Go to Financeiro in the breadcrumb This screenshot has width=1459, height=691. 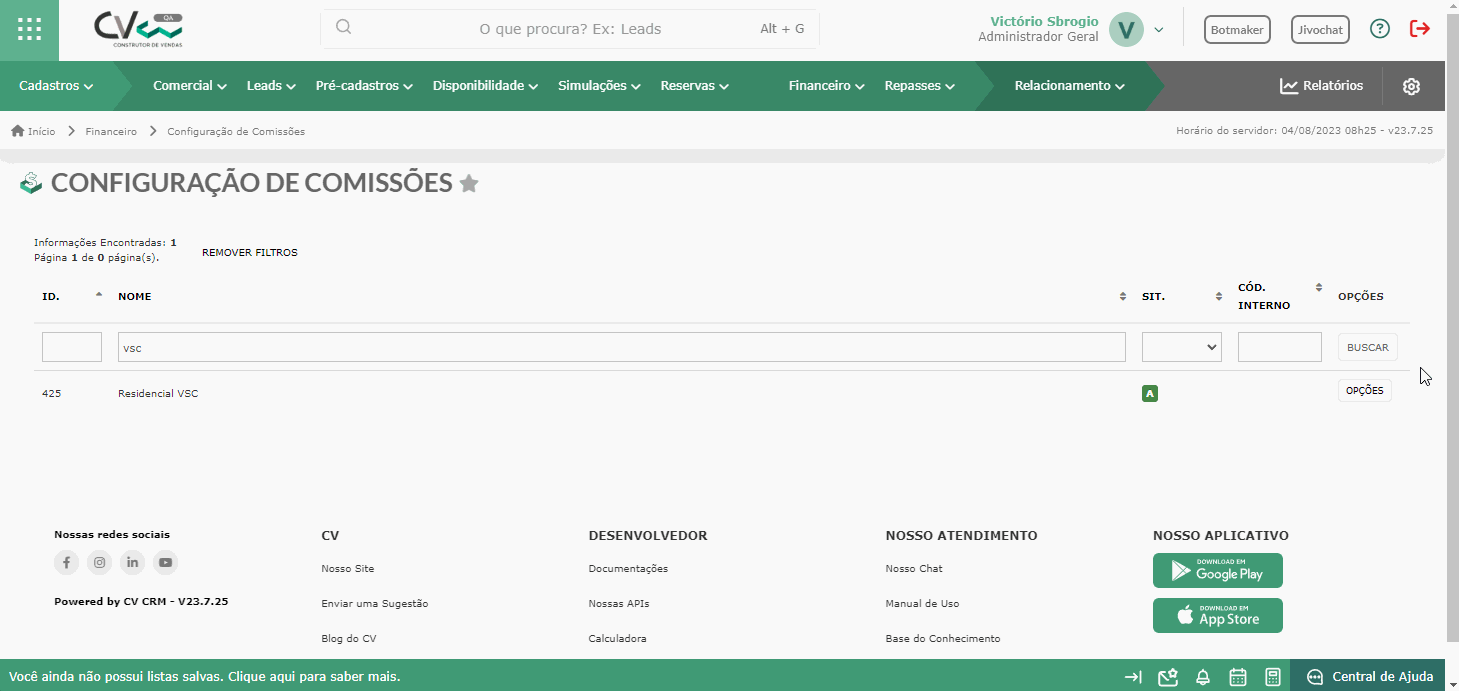(111, 131)
